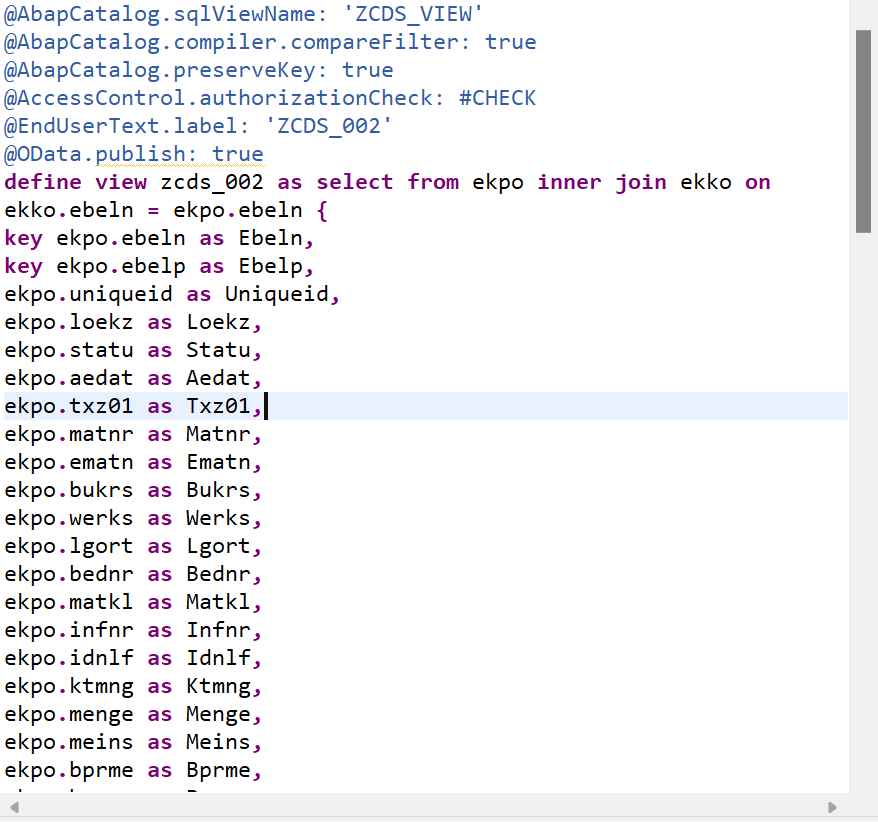
Task: Place cursor on the Loekz line
Action: point(130,322)
